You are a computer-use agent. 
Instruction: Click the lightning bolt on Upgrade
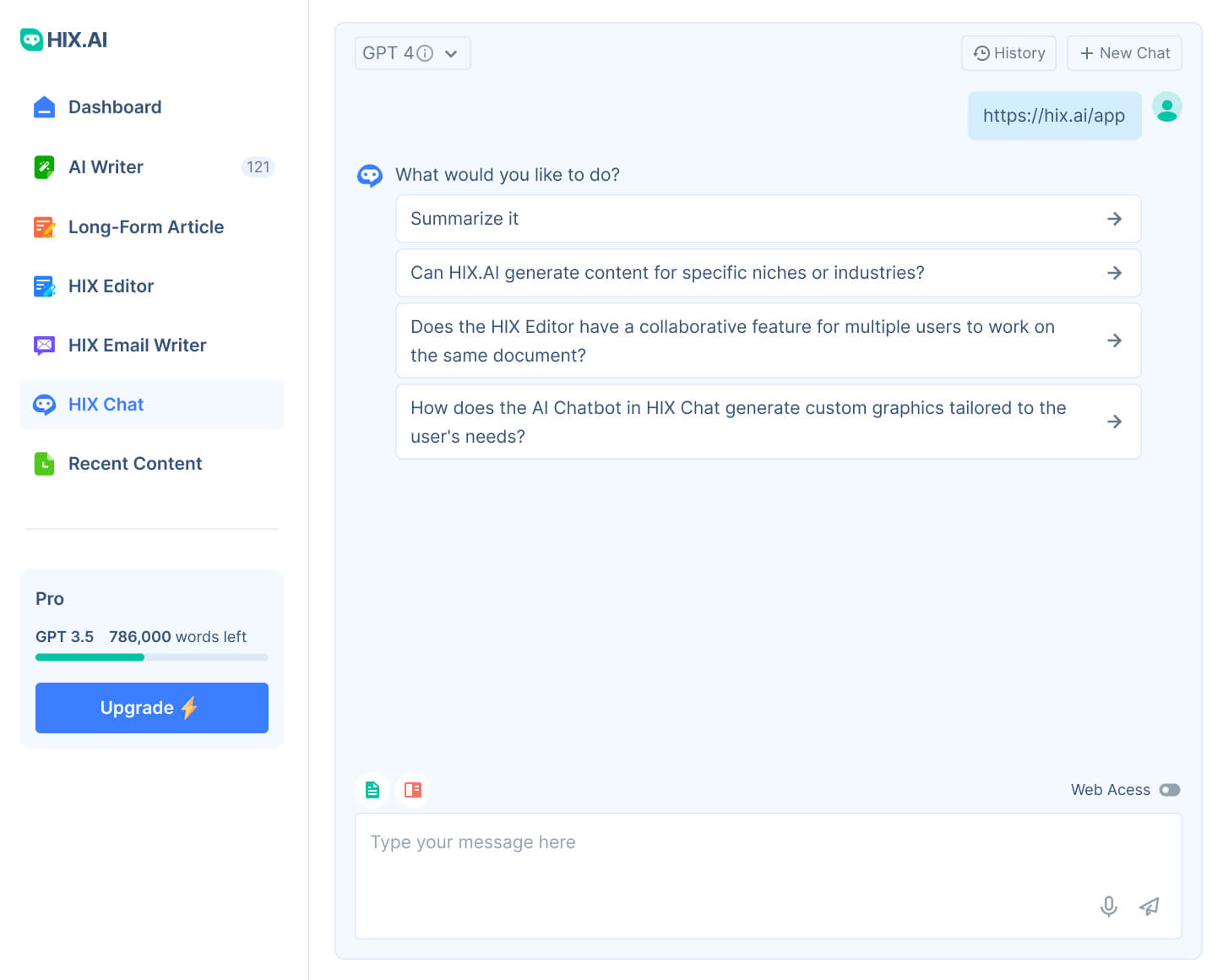tap(189, 708)
